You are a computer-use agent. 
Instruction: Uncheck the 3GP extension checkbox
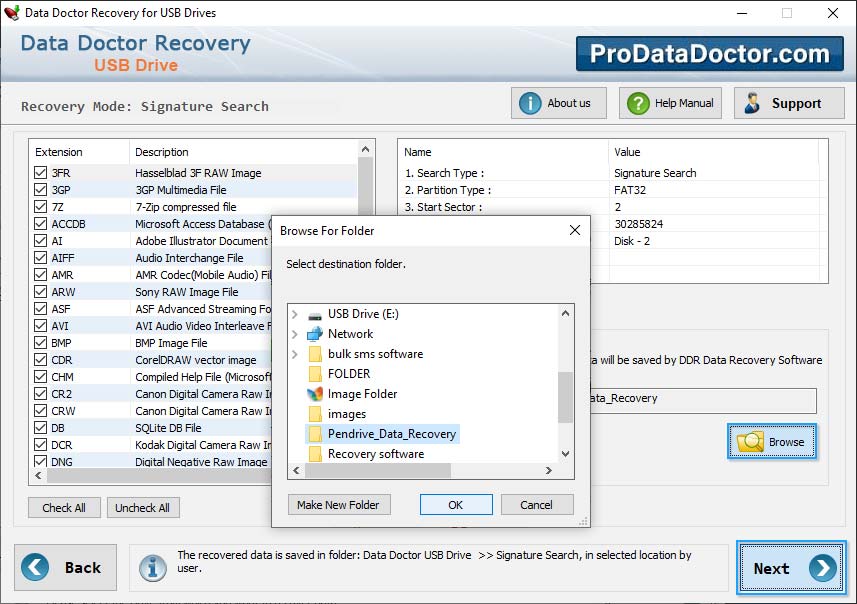40,190
